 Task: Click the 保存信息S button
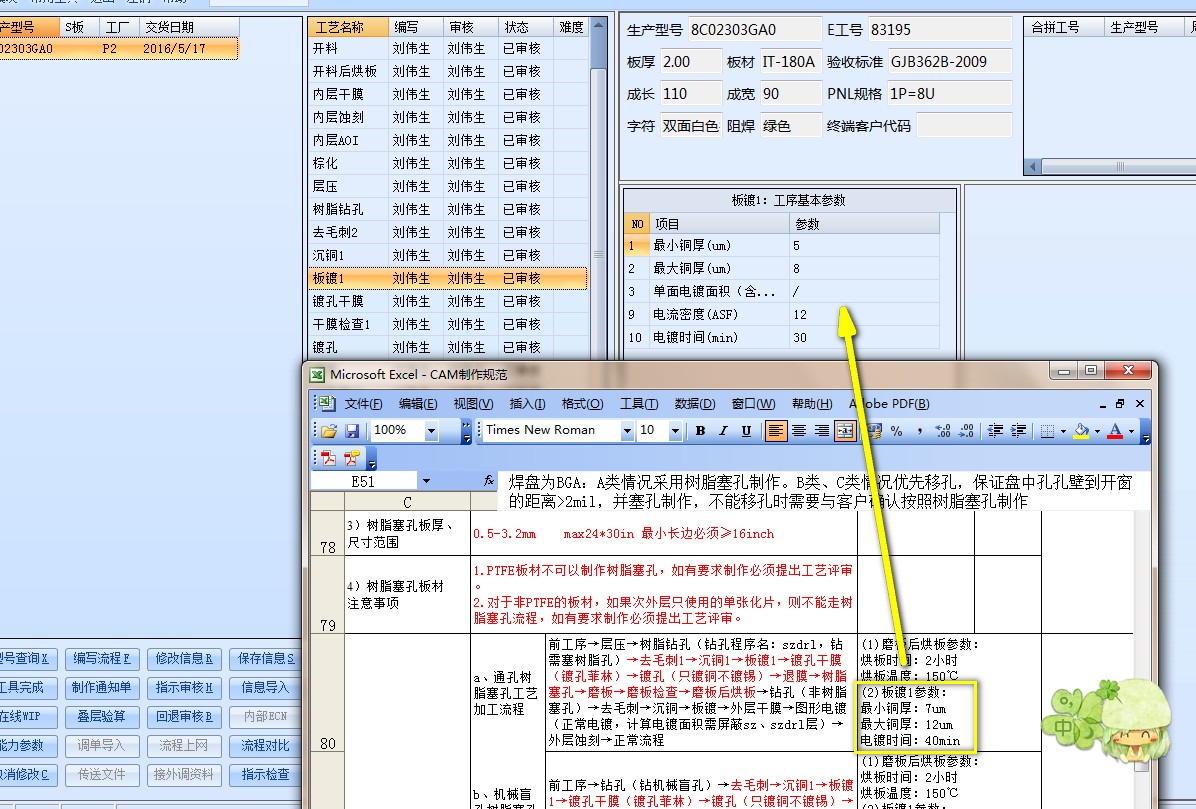click(x=265, y=658)
